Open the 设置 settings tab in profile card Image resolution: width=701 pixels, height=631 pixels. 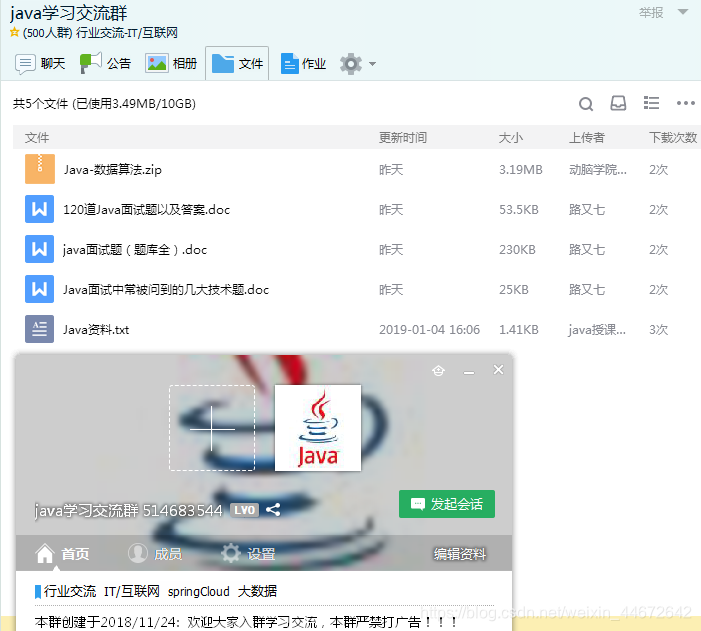[248, 554]
